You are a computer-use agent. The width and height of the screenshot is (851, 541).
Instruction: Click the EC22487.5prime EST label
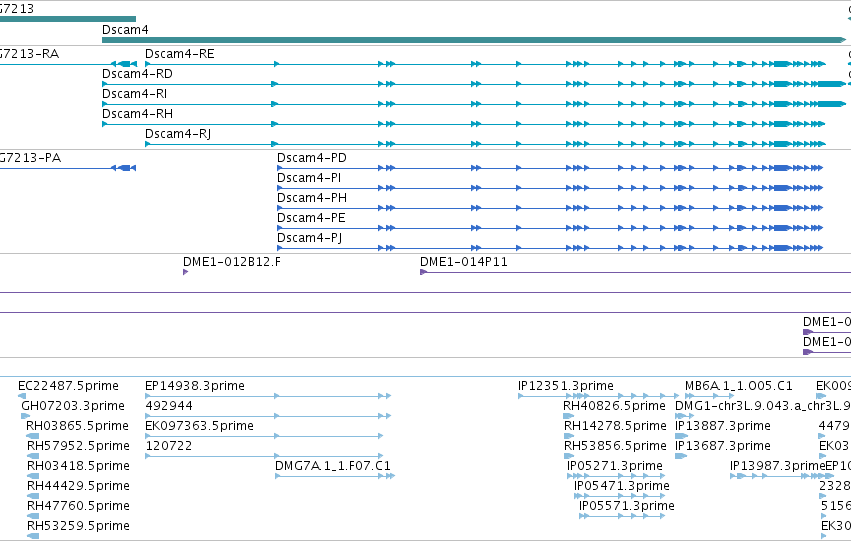click(x=68, y=386)
